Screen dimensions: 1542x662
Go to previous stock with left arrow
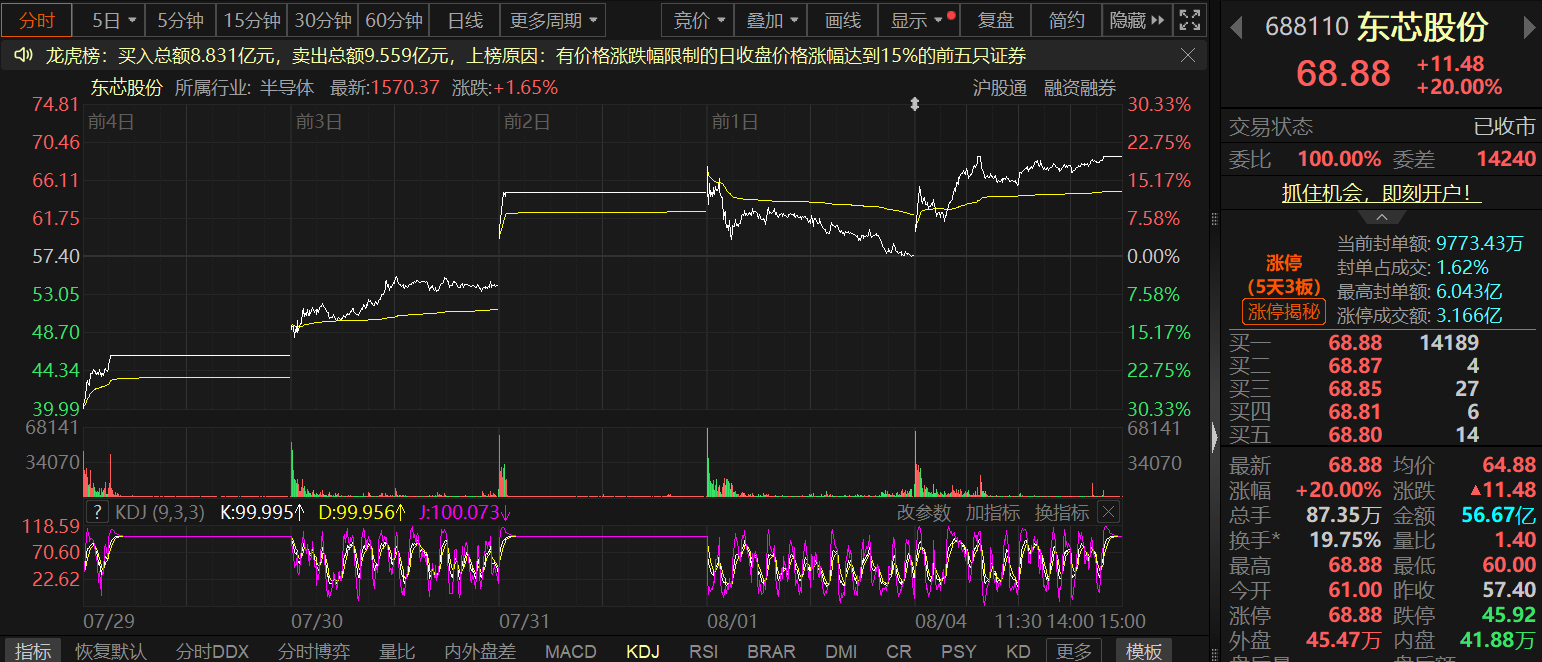click(1236, 27)
